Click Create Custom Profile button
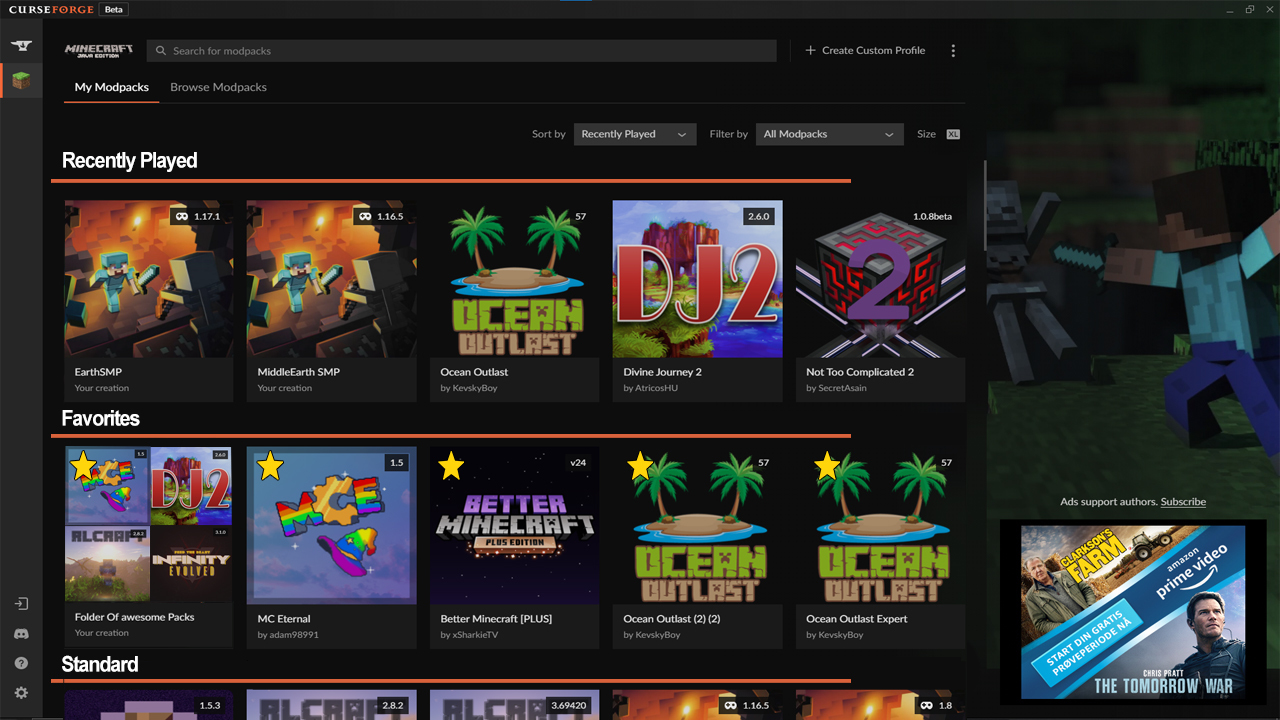The width and height of the screenshot is (1280, 720). pos(865,50)
